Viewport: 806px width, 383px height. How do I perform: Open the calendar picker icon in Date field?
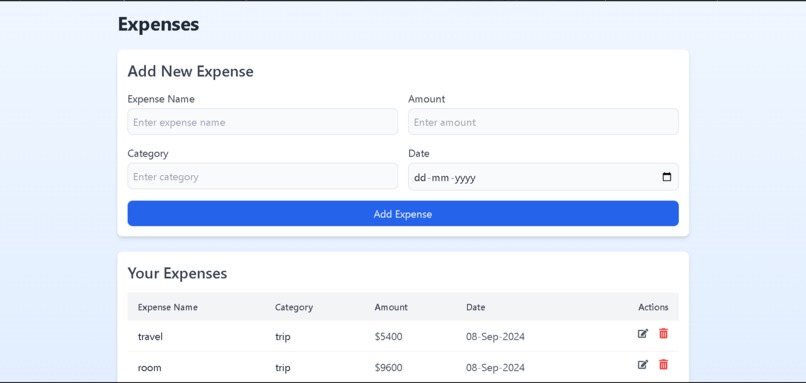click(x=667, y=177)
